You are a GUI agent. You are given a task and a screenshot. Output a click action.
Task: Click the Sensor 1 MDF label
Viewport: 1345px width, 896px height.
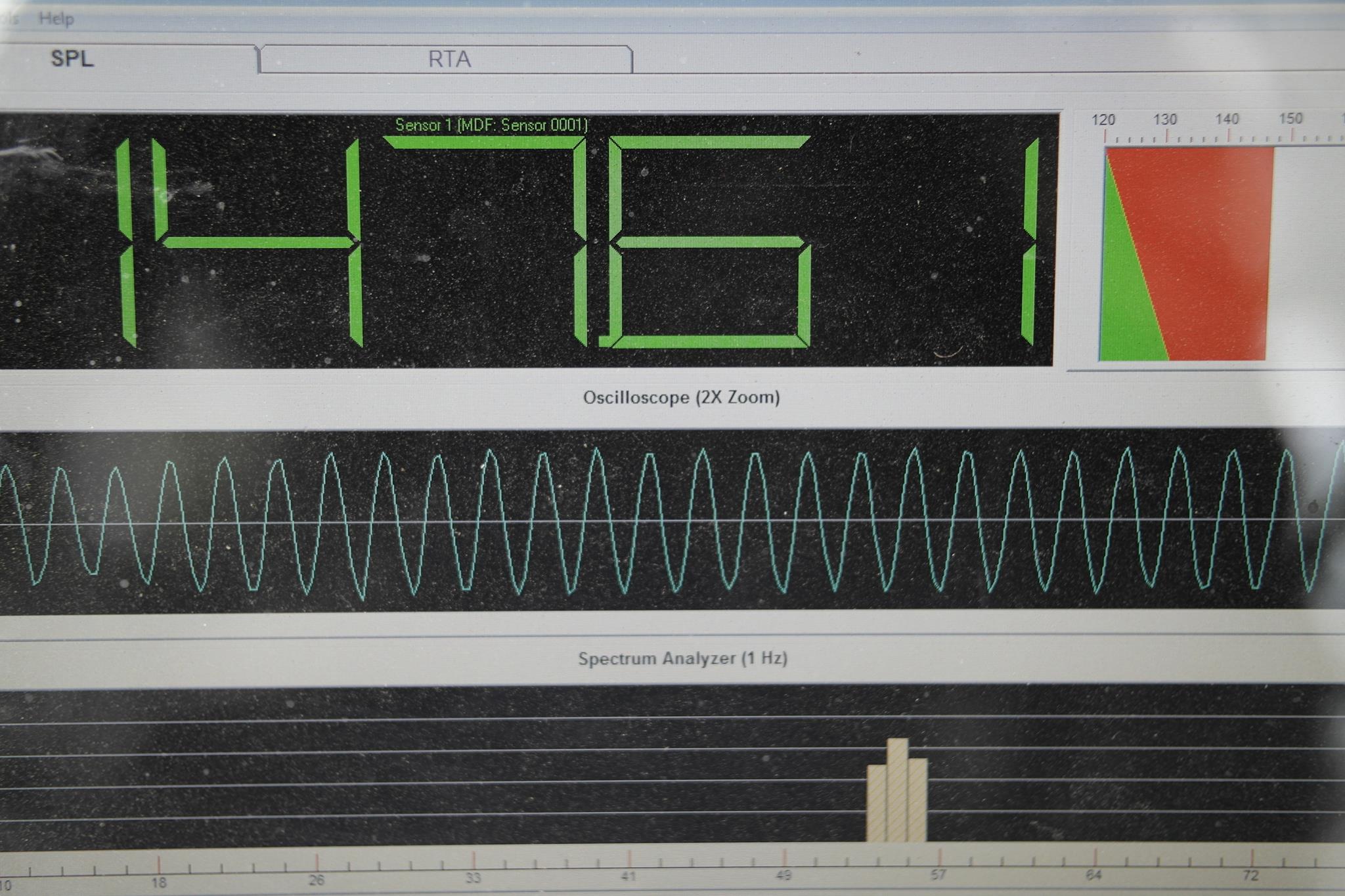(x=491, y=125)
